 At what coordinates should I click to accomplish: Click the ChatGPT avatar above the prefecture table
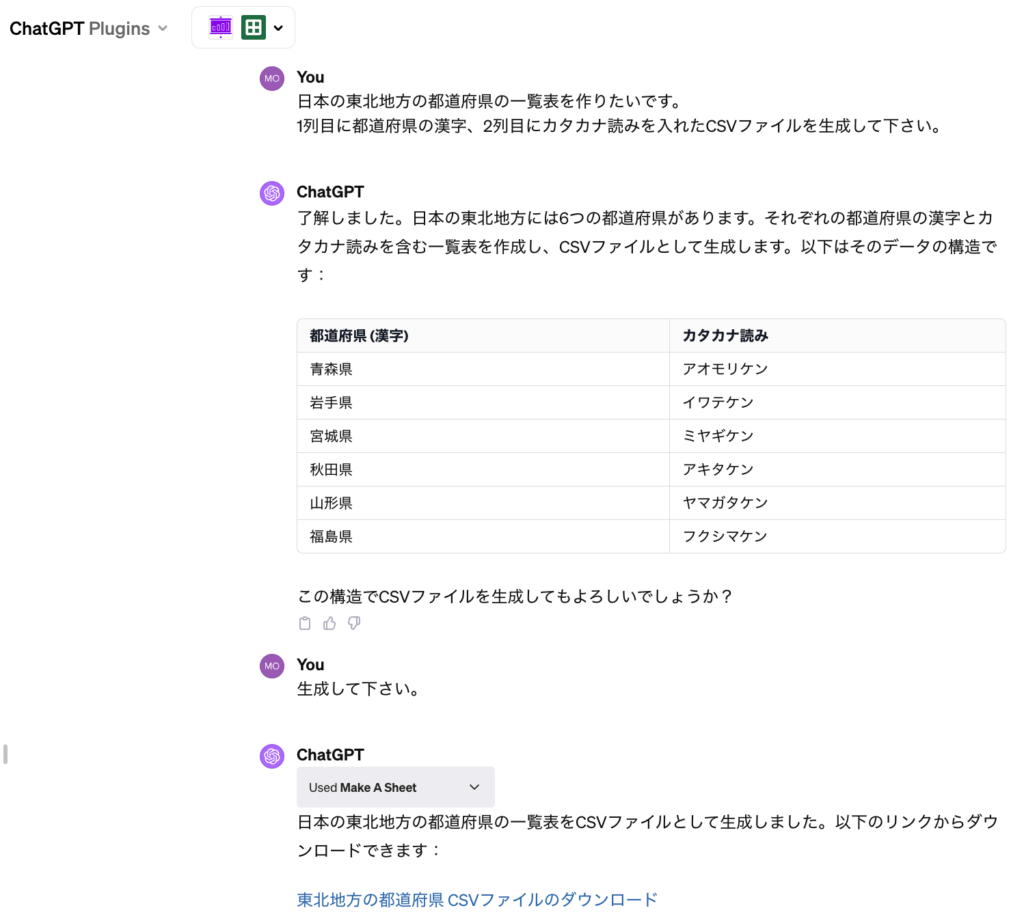[272, 193]
